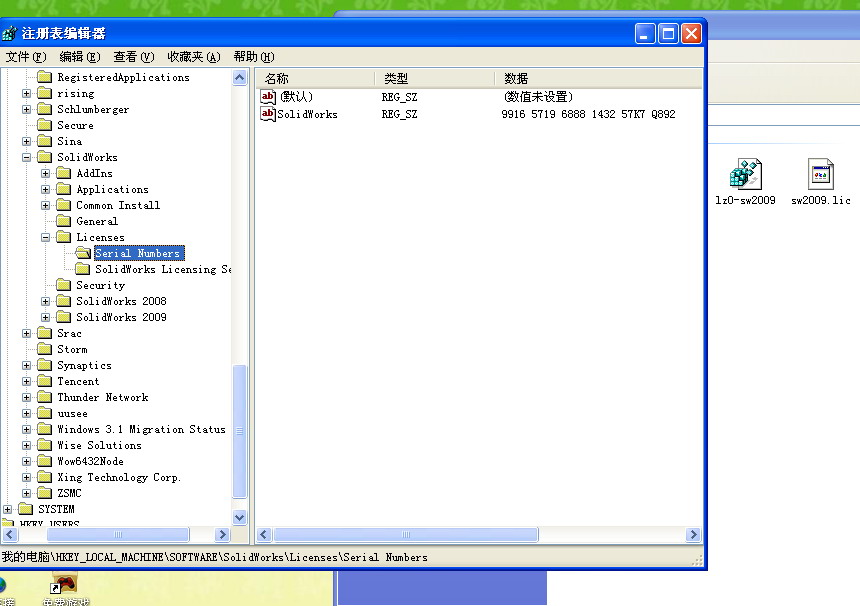Expand the AddIns subkey
The width and height of the screenshot is (860, 606).
click(46, 173)
